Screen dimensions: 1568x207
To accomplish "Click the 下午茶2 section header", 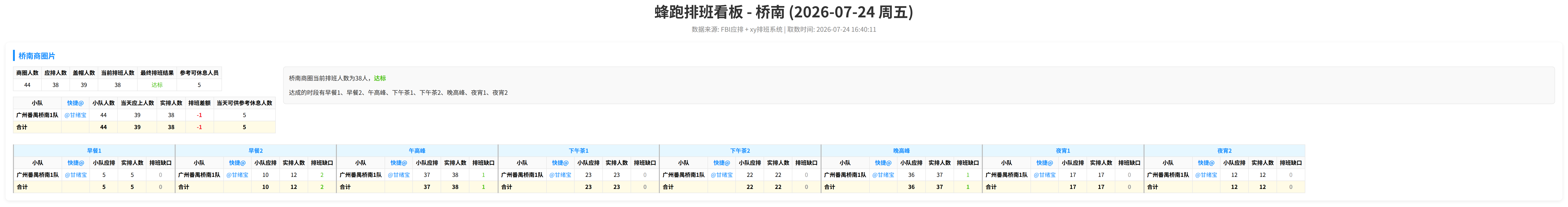I will 740,150.
